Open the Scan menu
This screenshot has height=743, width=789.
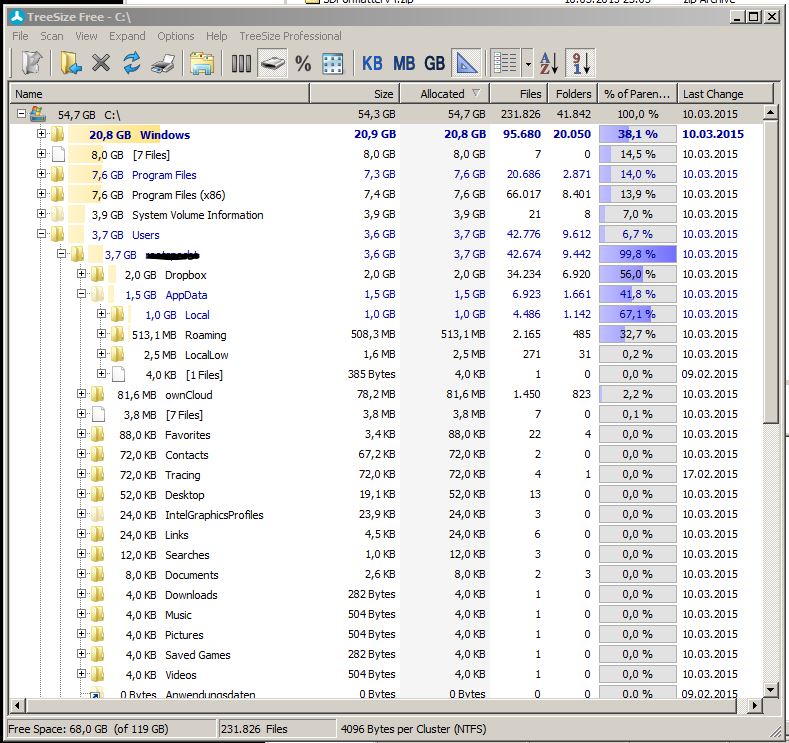52,36
